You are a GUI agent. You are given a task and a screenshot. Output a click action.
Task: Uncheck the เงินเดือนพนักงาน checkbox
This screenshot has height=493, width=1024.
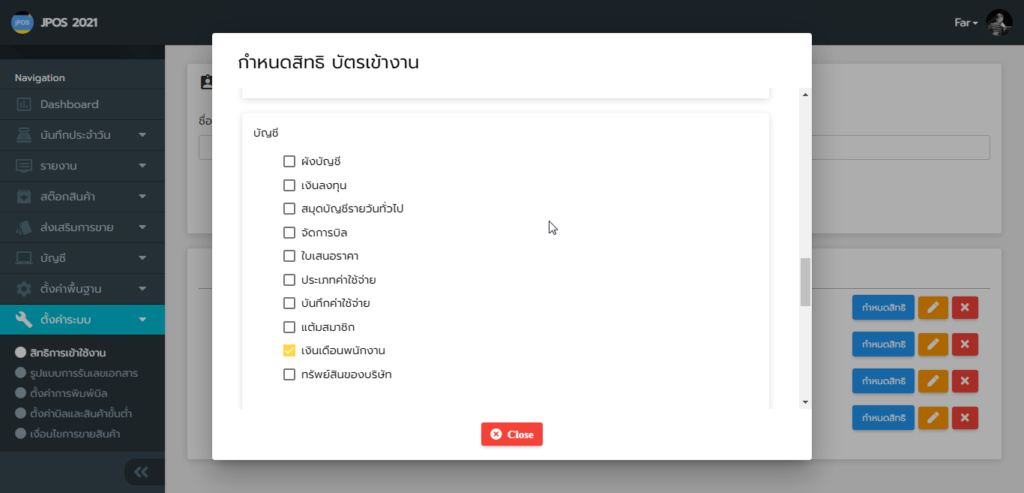(x=289, y=351)
